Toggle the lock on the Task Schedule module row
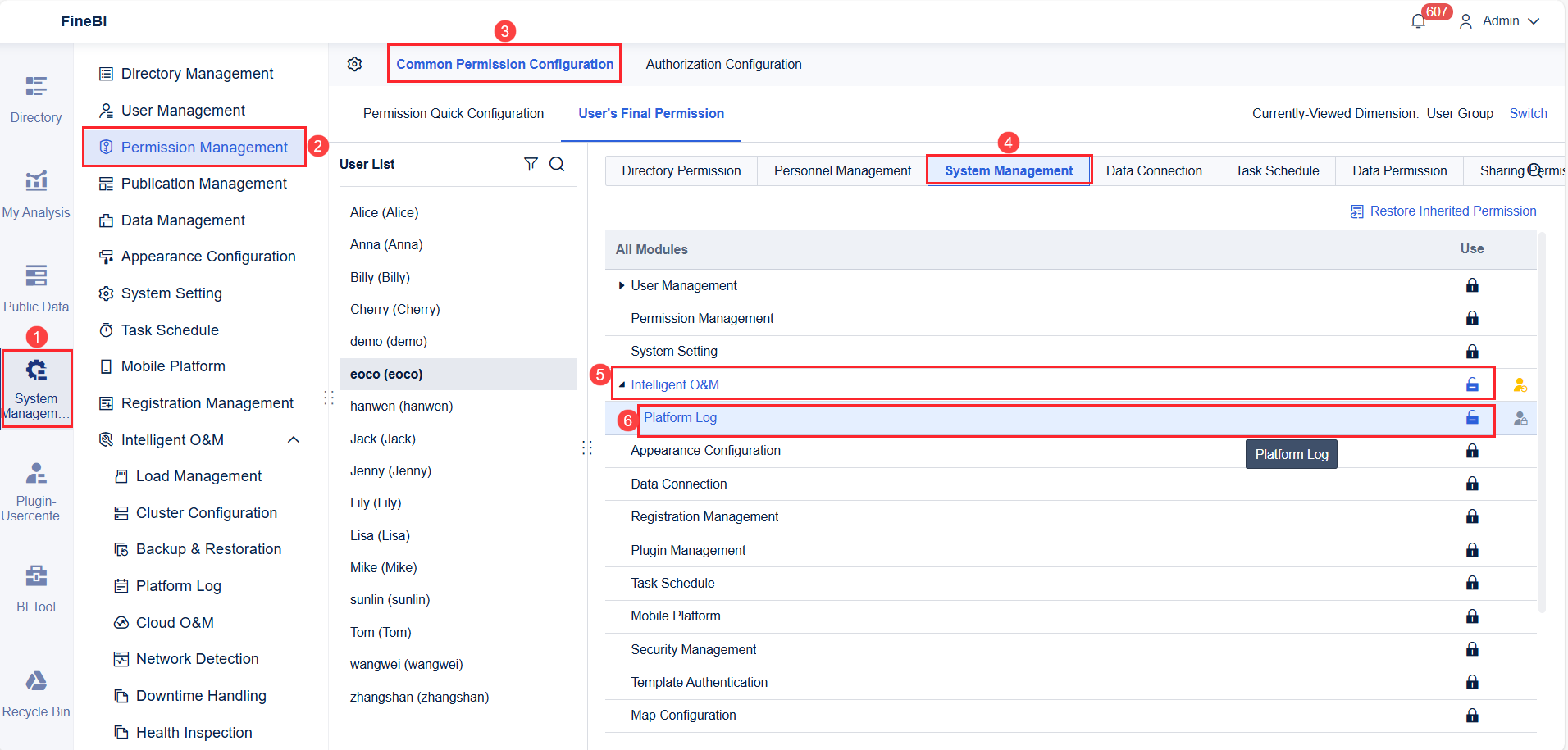1568x750 pixels. pos(1472,583)
